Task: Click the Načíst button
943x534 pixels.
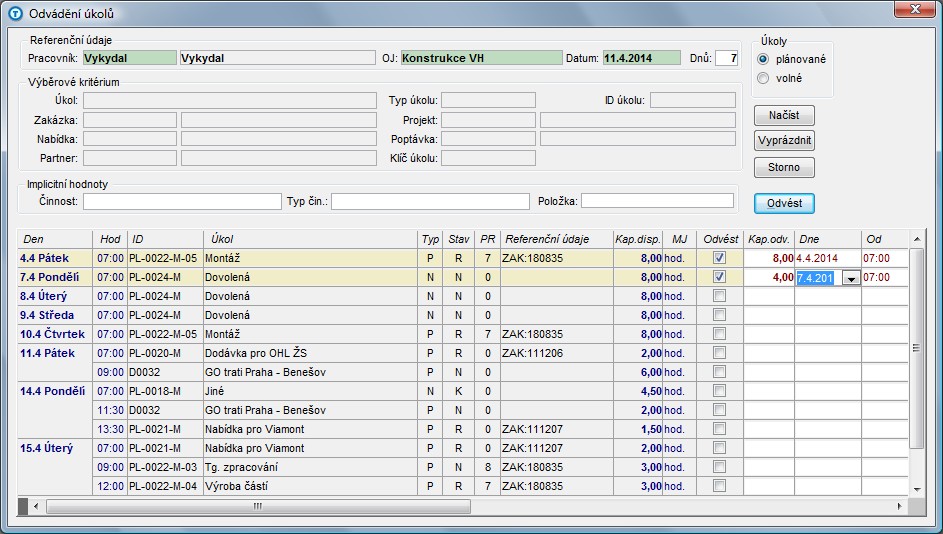Action: point(784,115)
